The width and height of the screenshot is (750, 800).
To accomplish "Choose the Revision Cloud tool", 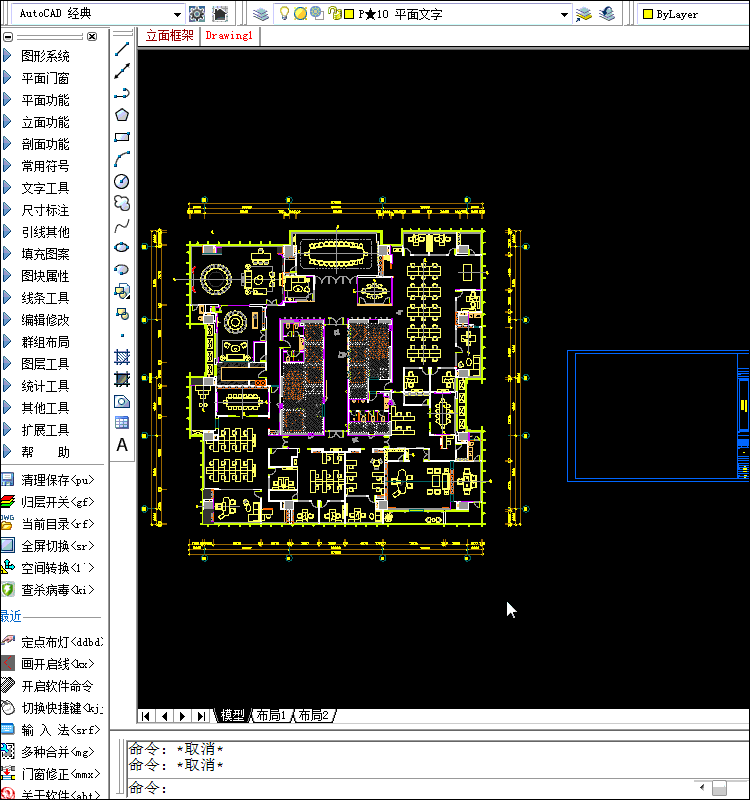I will tap(122, 203).
